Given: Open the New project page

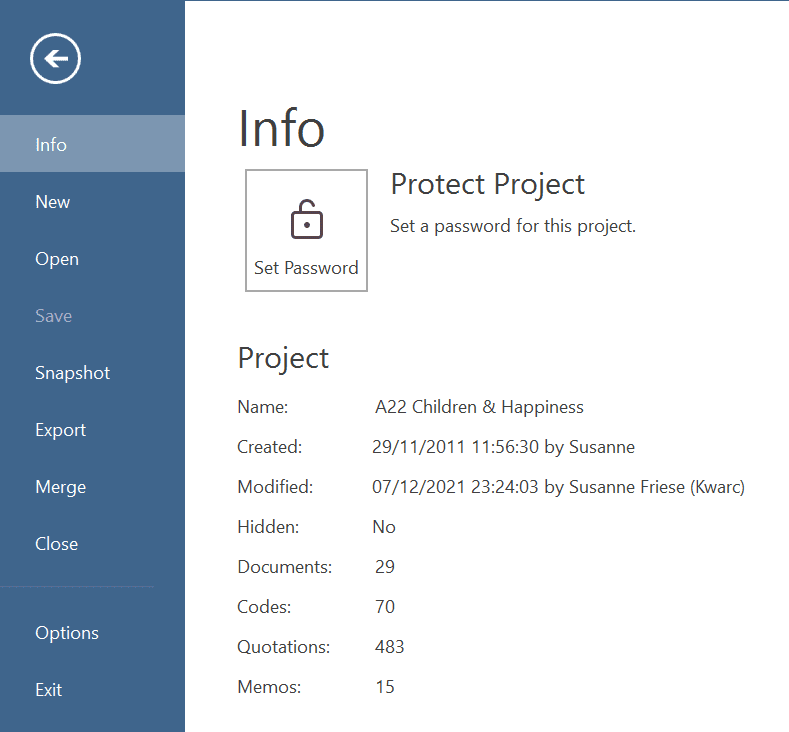Looking at the screenshot, I should point(92,202).
